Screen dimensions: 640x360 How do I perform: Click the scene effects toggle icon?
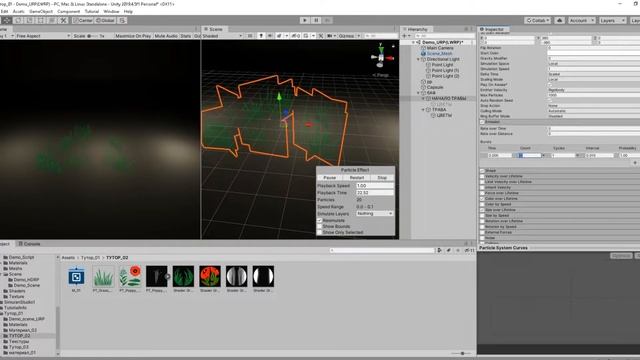(279, 36)
